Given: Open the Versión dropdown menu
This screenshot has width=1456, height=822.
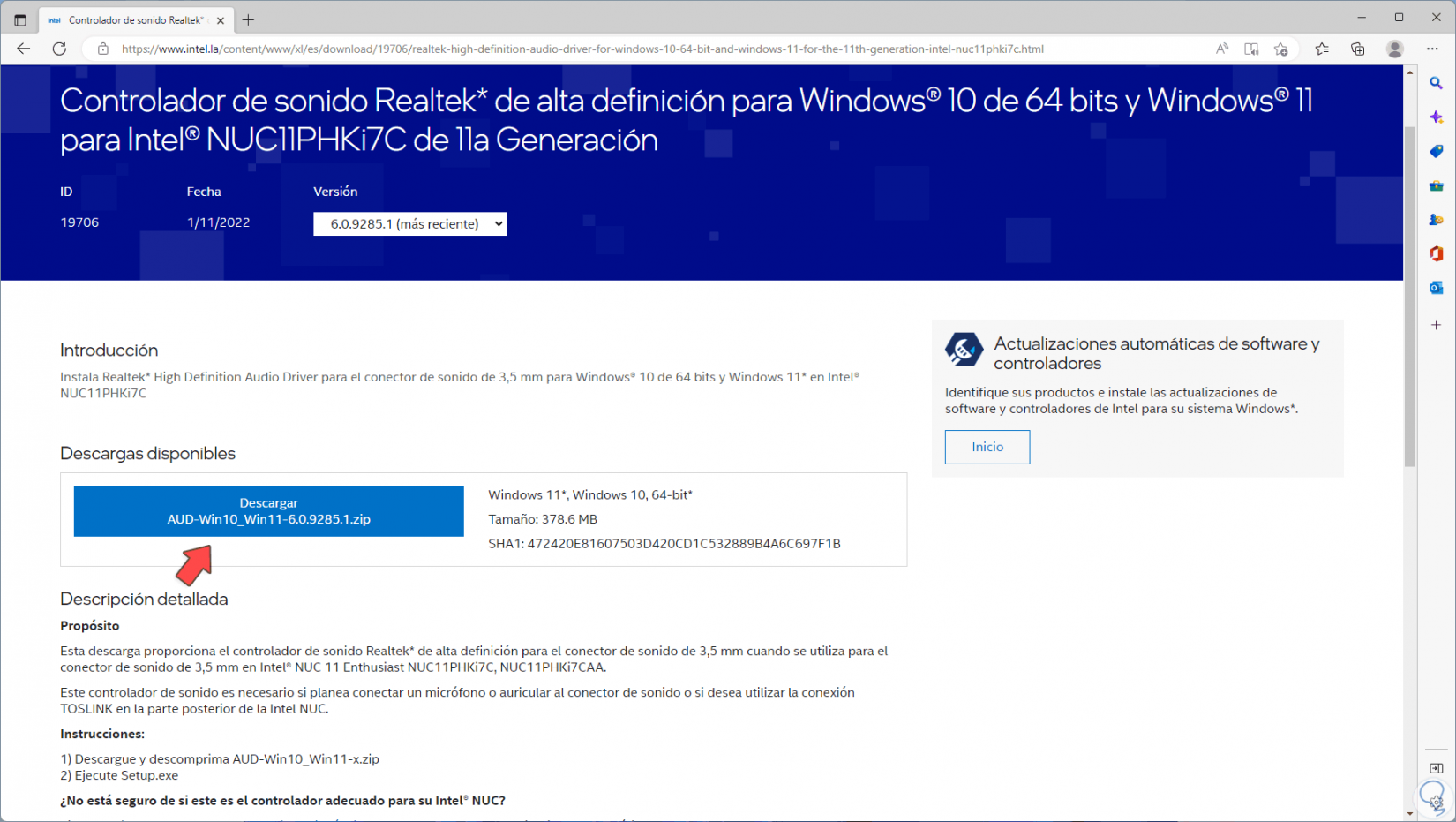Looking at the screenshot, I should coord(409,223).
